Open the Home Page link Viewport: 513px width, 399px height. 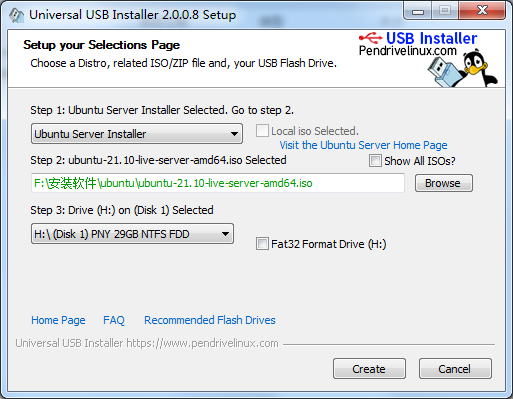coord(58,320)
